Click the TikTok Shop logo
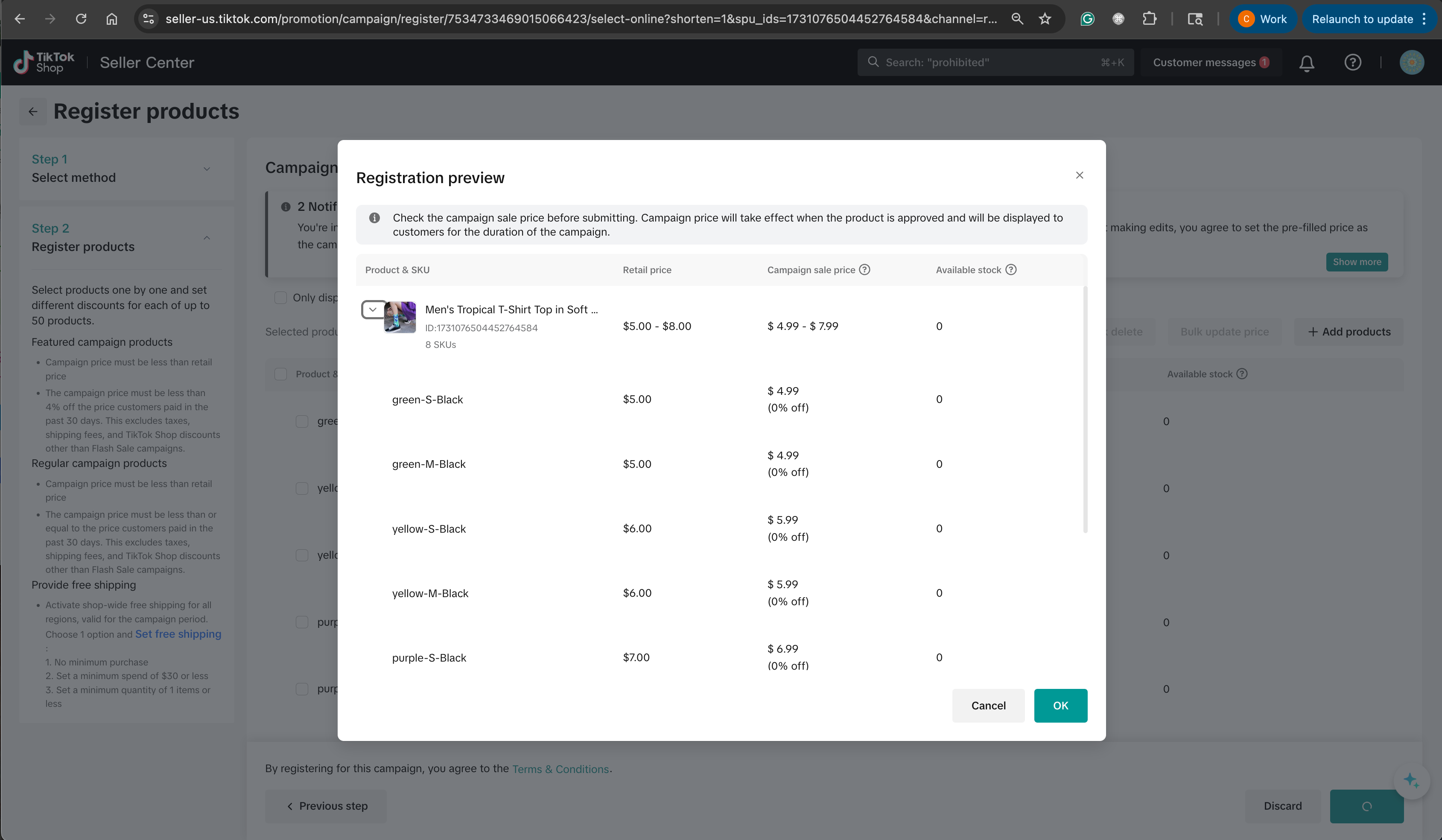The height and width of the screenshot is (840, 1442). tap(44, 62)
